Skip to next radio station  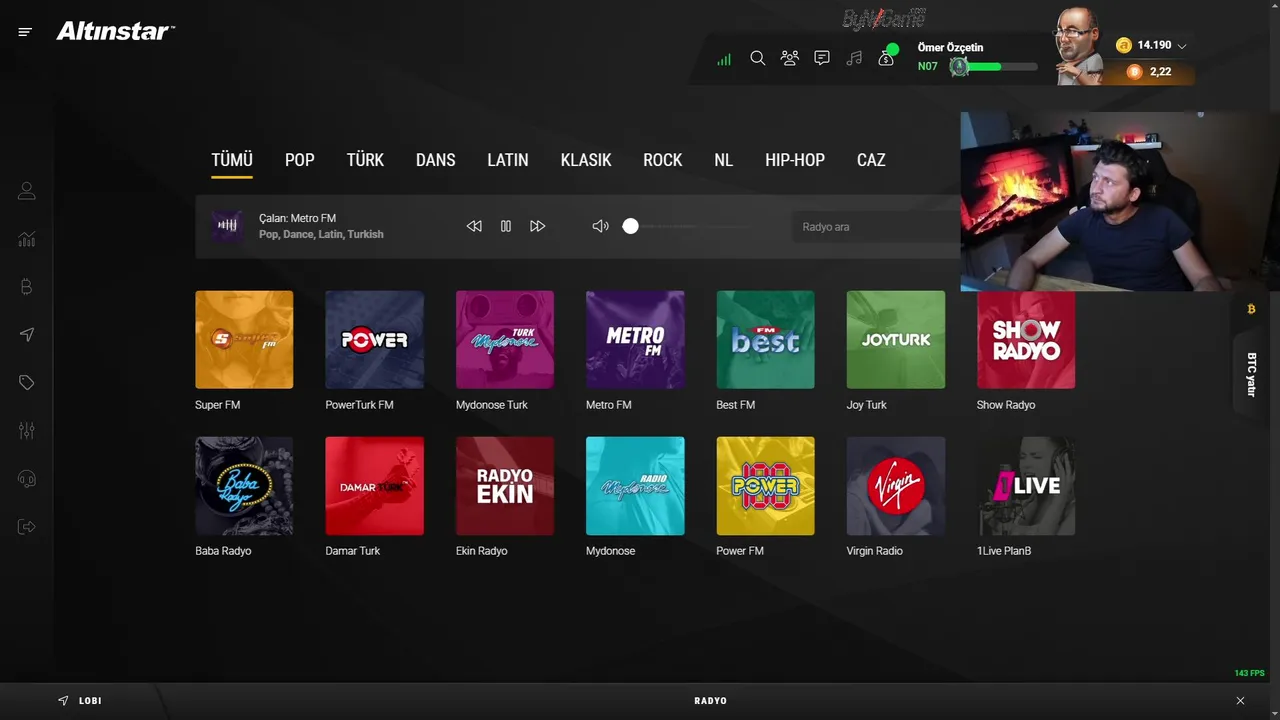(x=537, y=226)
